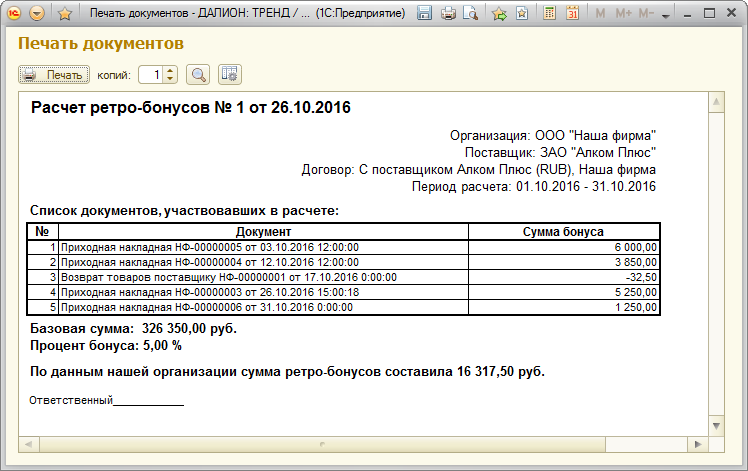Click the printer icon in the title bar
Screen dimensions: 748x471
pos(448,13)
